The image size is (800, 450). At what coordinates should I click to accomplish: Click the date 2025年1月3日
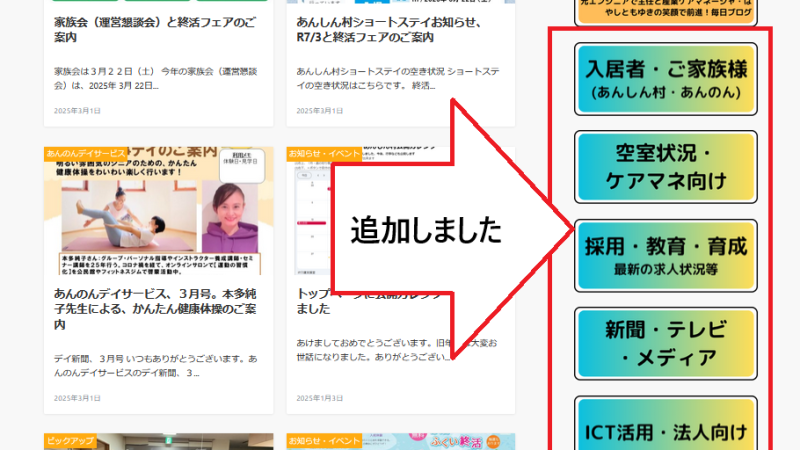[x=319, y=398]
